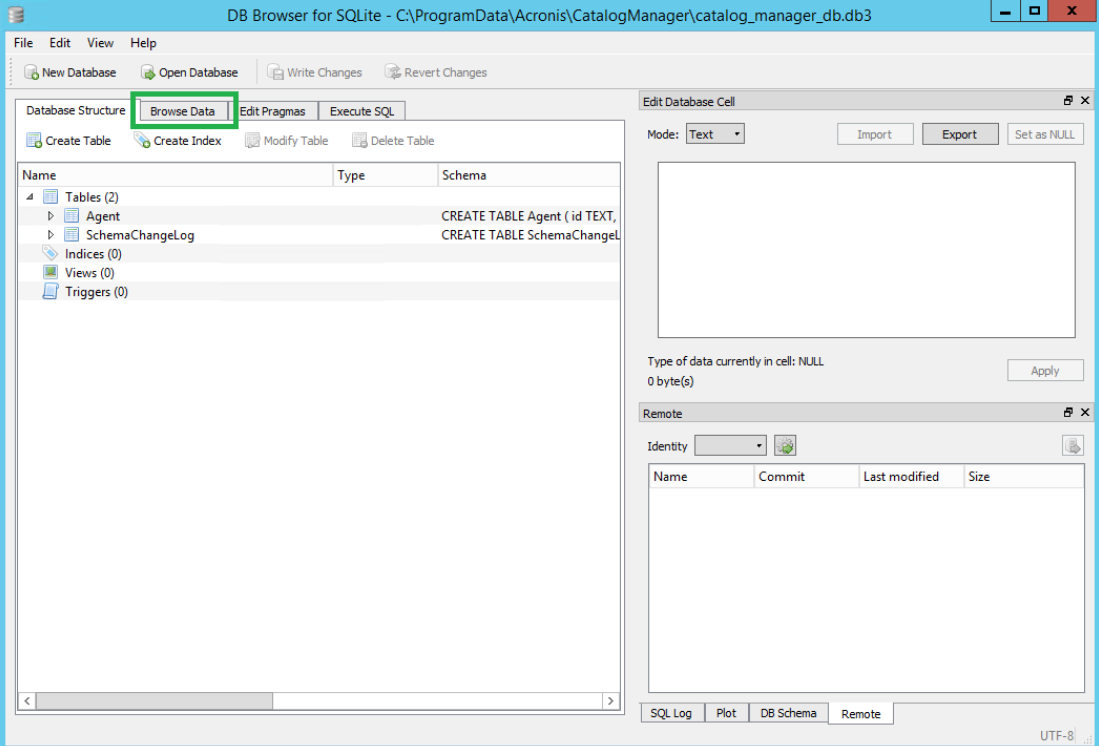
Task: Click the UTF-8 encoding status indicator
Action: pyautogui.click(x=1056, y=735)
